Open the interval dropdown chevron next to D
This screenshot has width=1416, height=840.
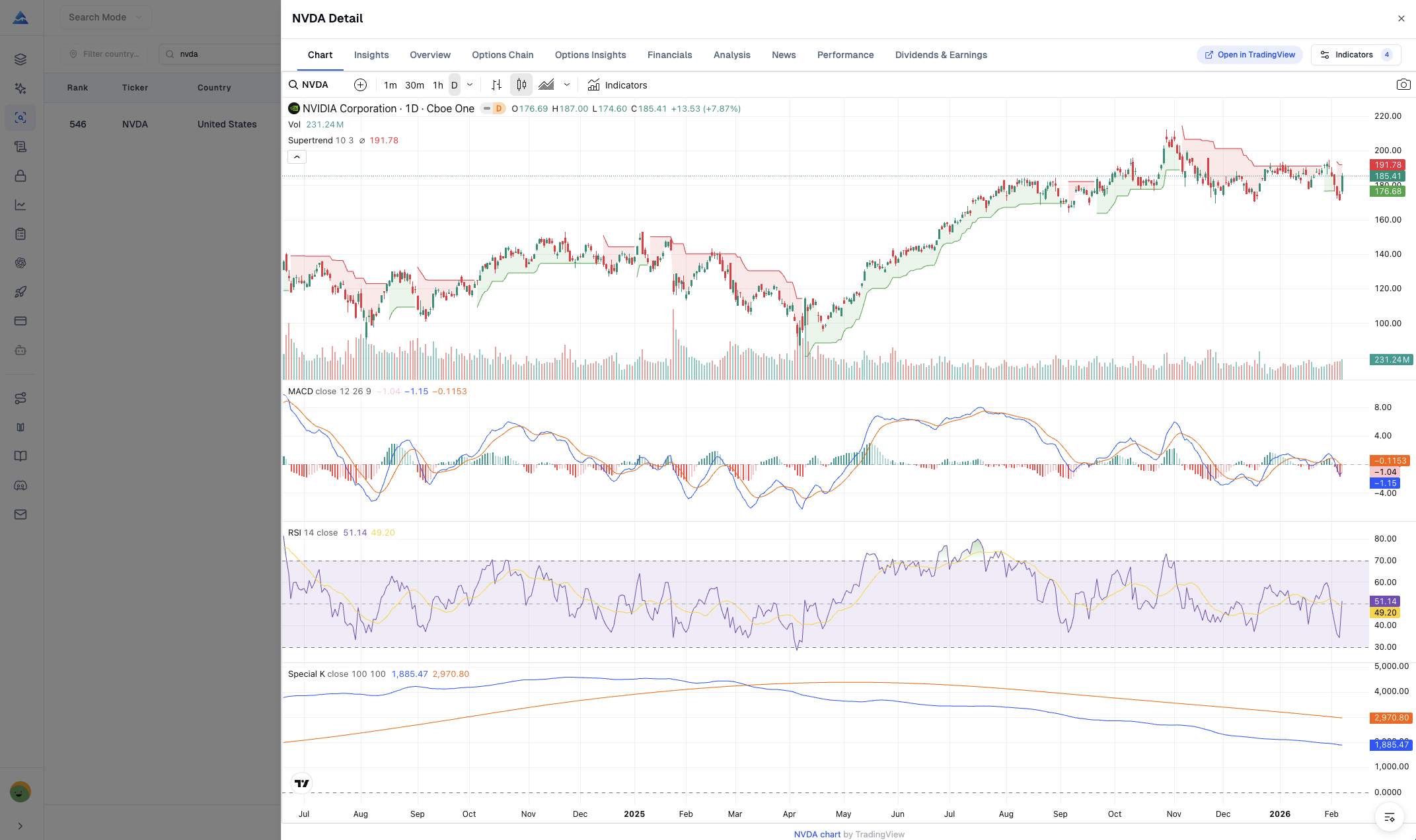[470, 85]
